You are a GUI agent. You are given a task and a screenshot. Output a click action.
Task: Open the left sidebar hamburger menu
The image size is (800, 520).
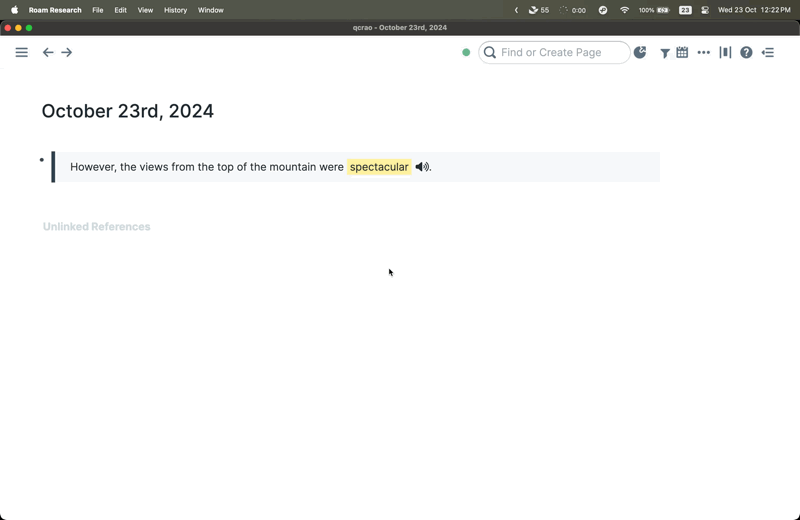(21, 52)
